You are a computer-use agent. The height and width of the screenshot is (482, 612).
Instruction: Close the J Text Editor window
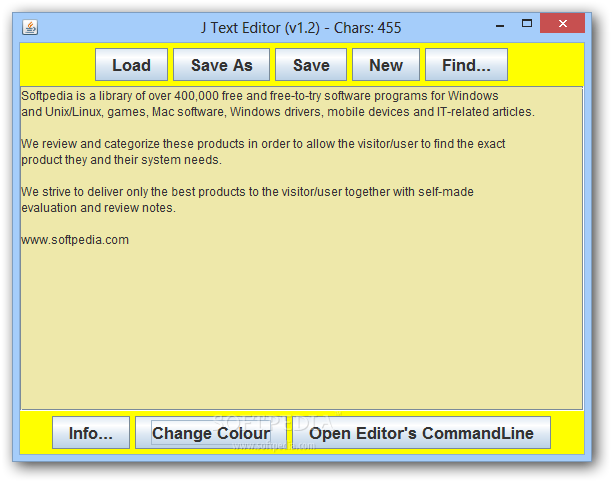tap(562, 23)
